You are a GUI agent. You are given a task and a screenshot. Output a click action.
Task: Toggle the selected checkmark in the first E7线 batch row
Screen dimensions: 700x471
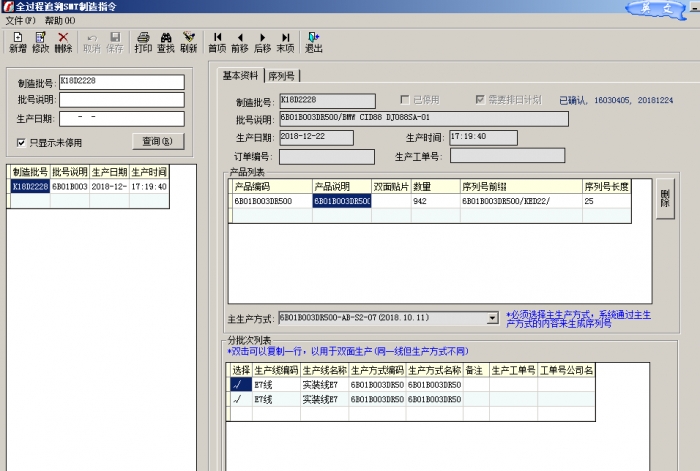pyautogui.click(x=242, y=384)
